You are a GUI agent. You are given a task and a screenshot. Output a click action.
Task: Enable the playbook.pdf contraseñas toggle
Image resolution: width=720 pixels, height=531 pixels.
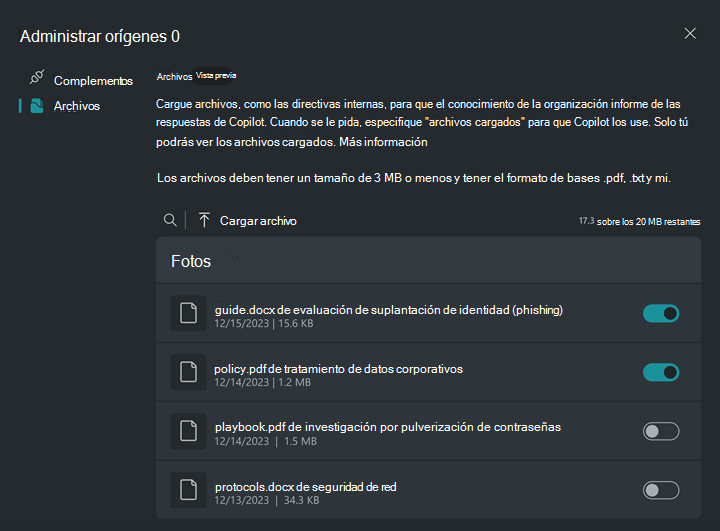click(x=661, y=431)
